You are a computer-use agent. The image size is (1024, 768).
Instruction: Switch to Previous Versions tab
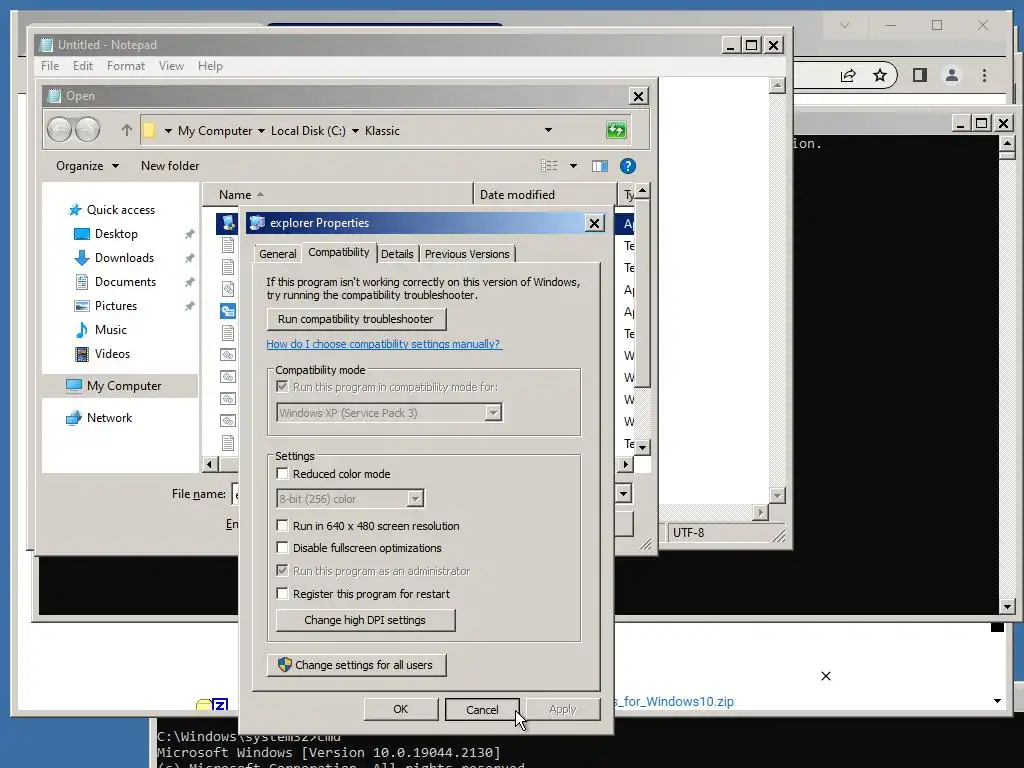tap(467, 254)
